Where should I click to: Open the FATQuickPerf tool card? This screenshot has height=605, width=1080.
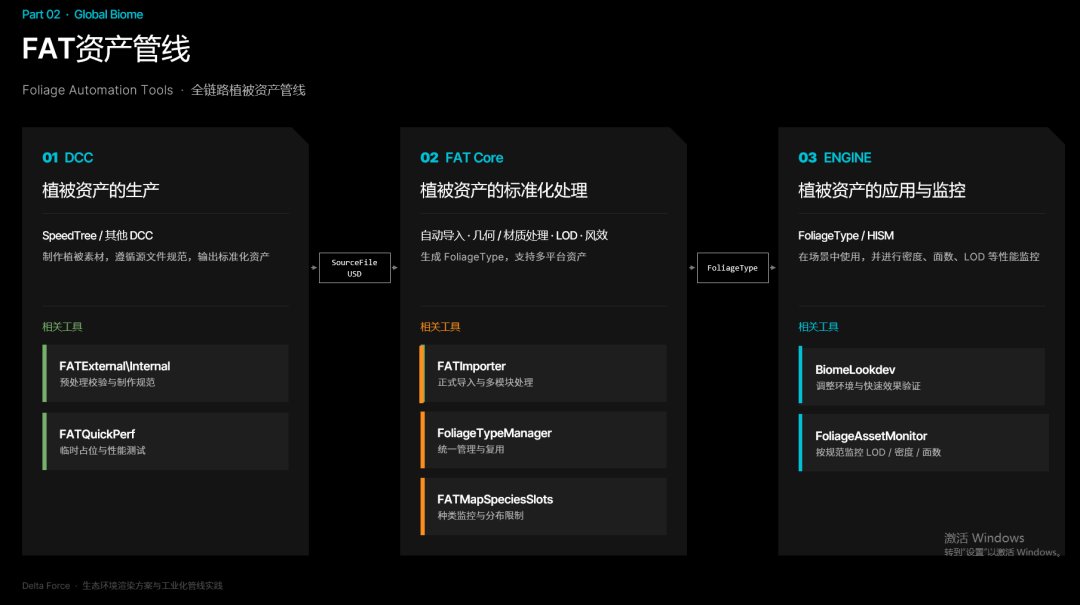point(165,442)
